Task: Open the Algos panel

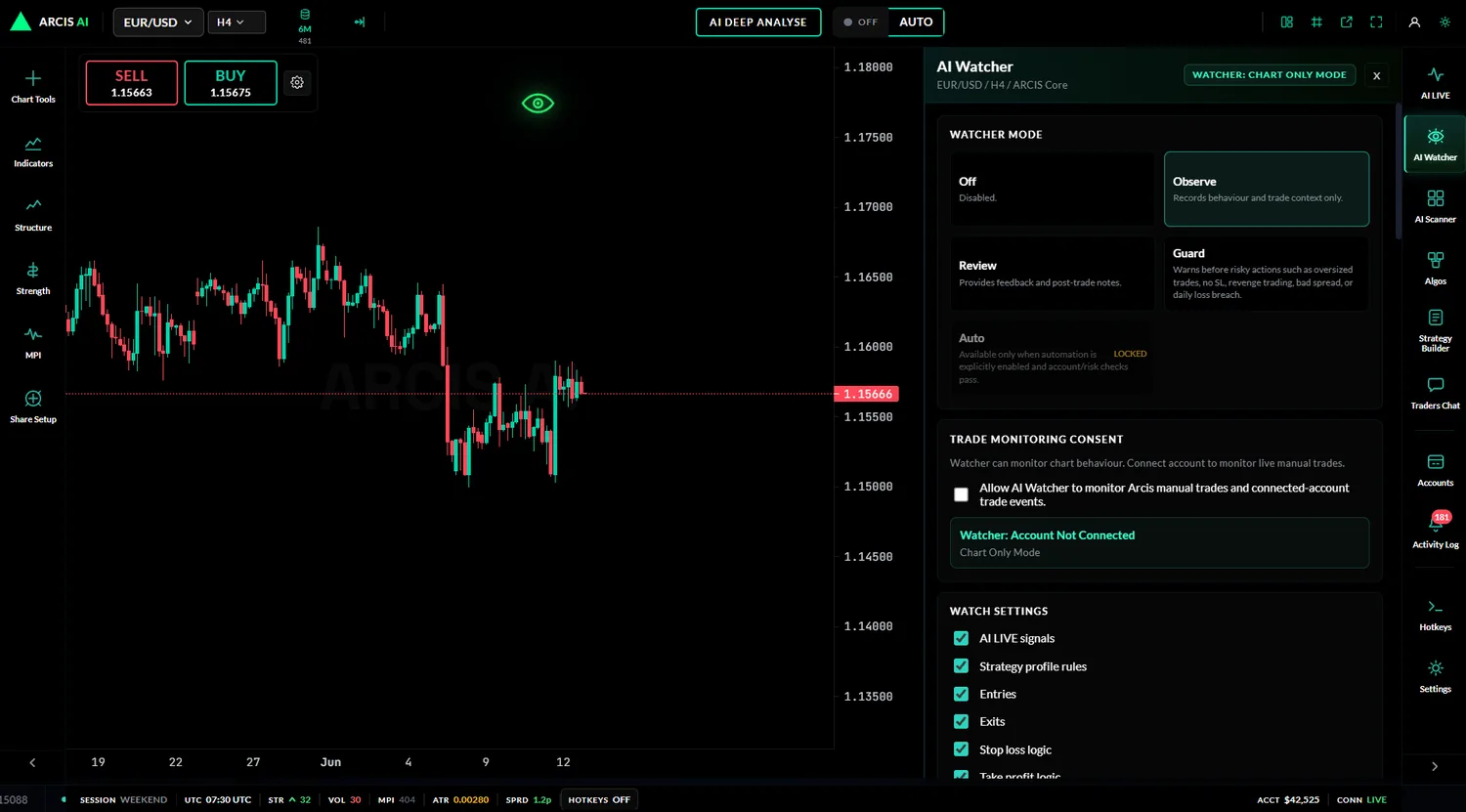Action: pyautogui.click(x=1435, y=269)
